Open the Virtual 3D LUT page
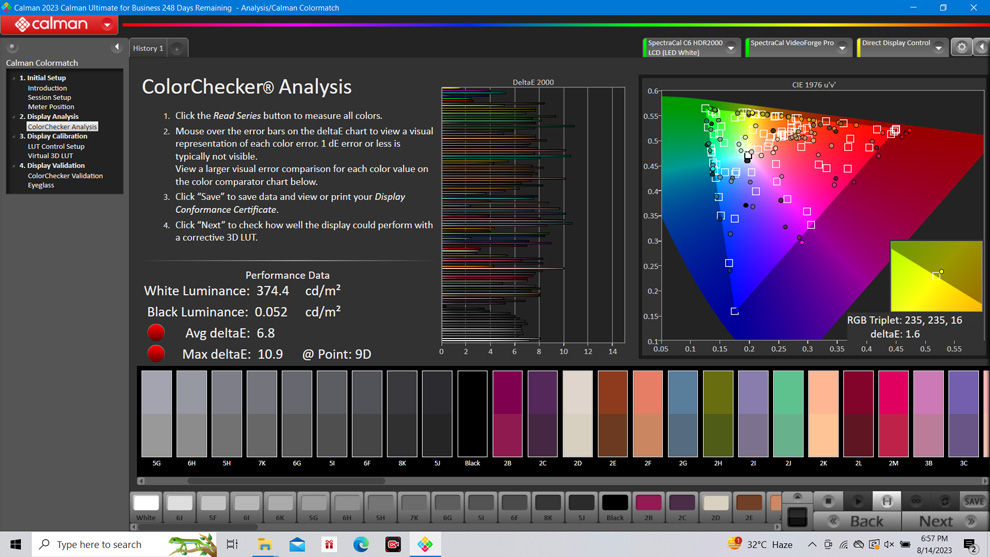 [50, 155]
